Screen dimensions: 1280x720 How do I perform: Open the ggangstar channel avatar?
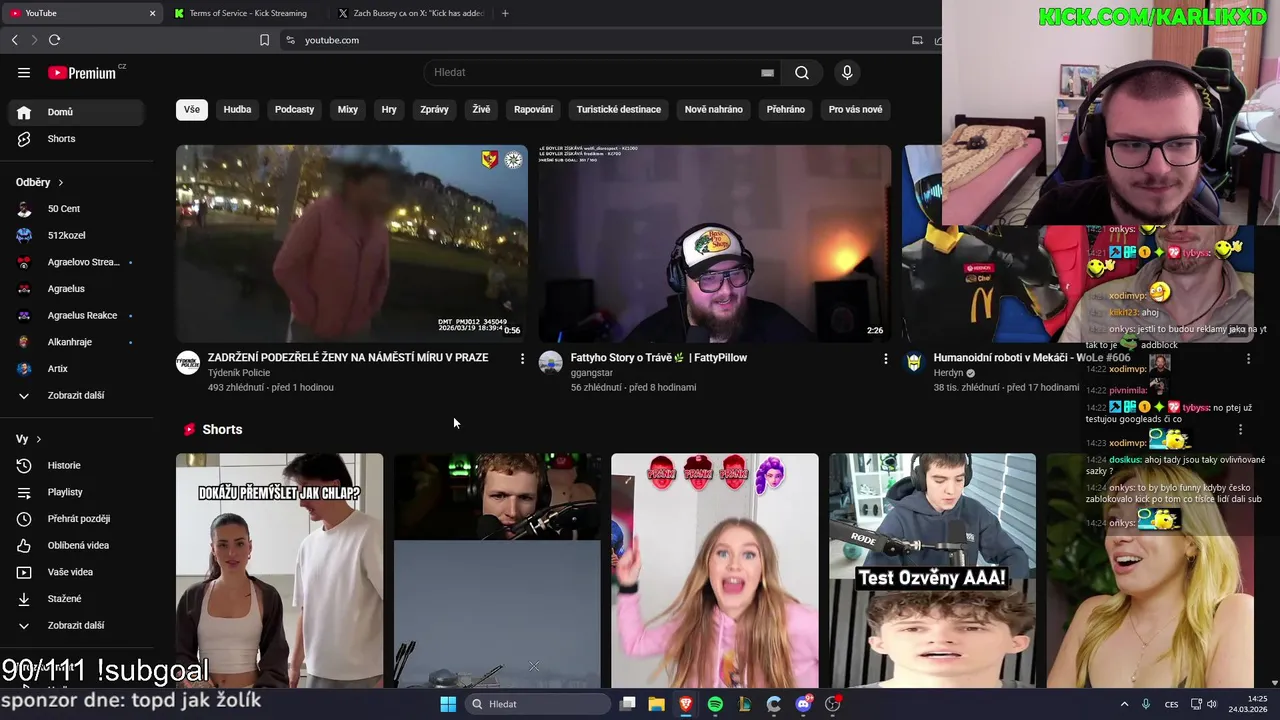click(551, 362)
